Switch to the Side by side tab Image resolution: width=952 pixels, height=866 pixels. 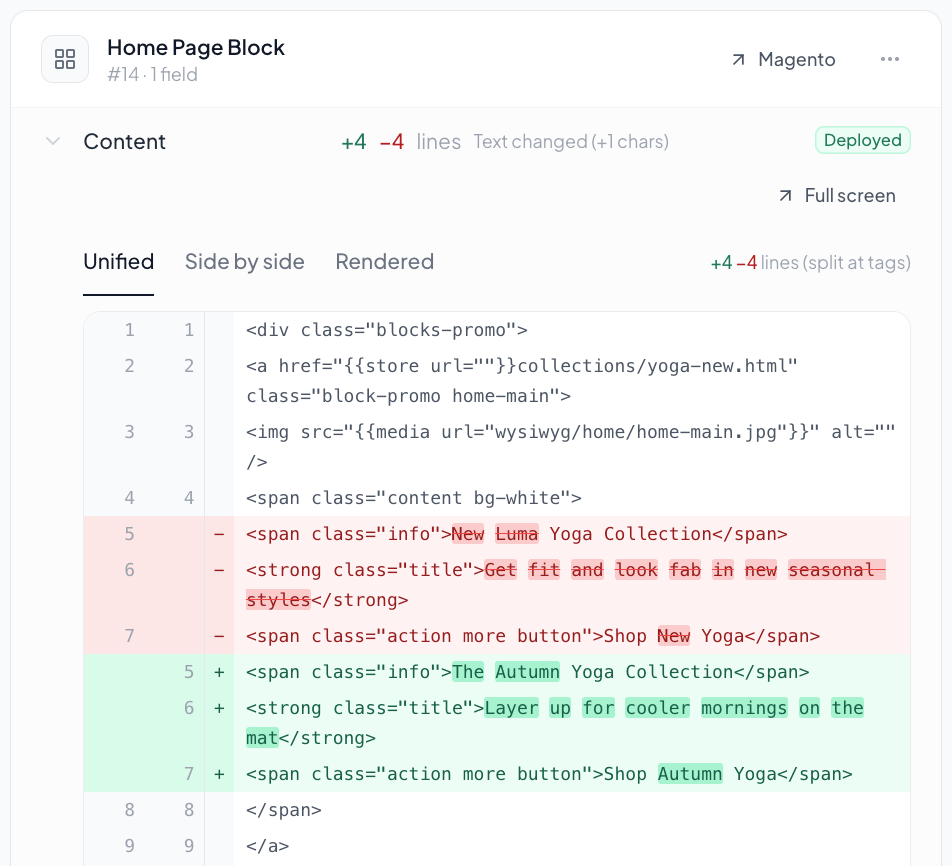tap(245, 262)
